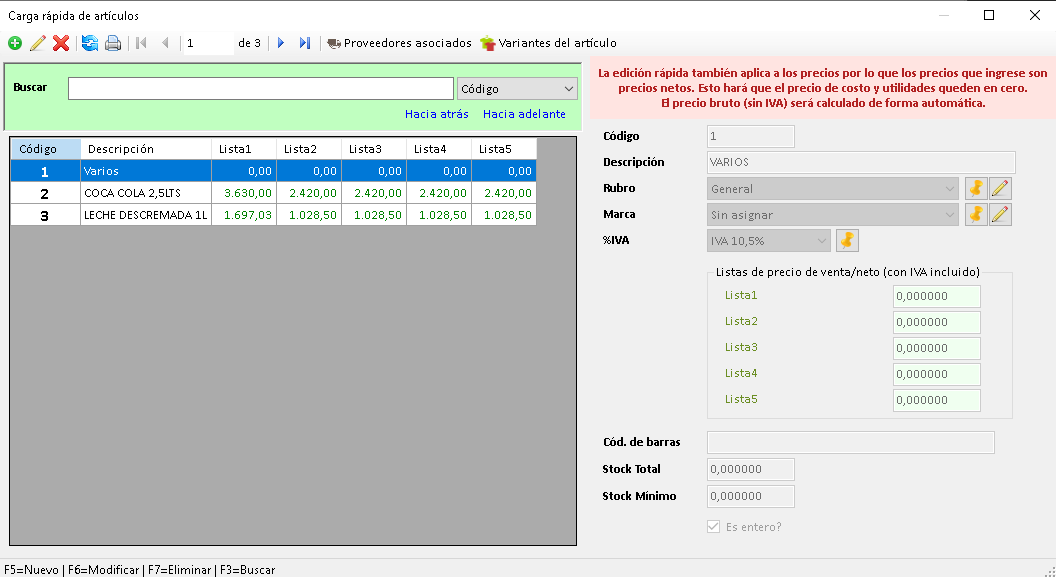Jump to the last record arrow

[305, 43]
